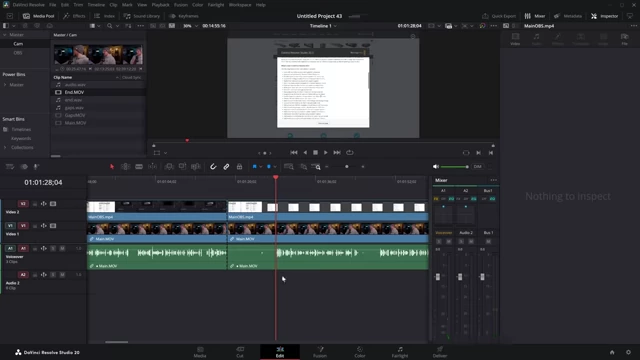The image size is (640, 360).
Task: Add a blue flag to the clip
Action: tap(255, 167)
